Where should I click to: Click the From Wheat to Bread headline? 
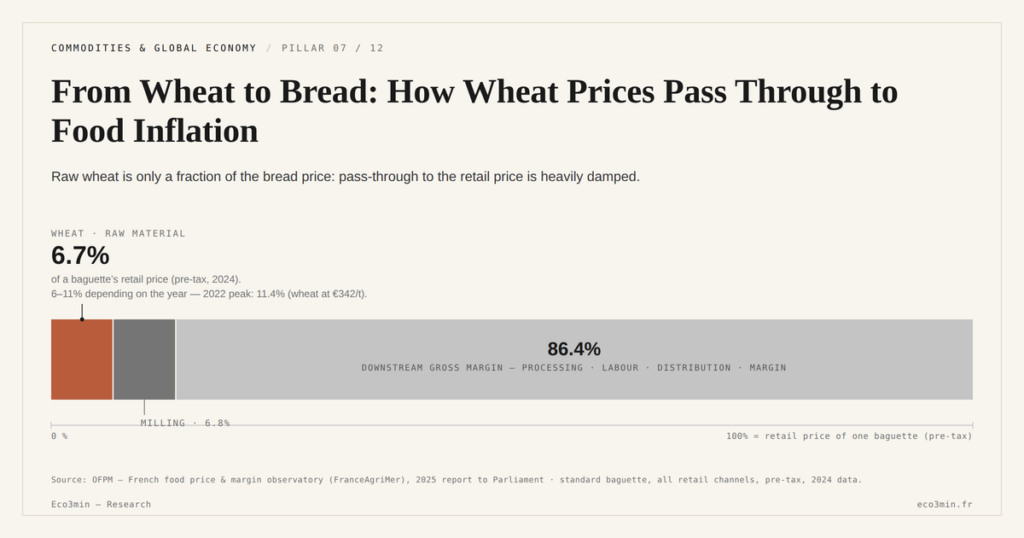click(474, 110)
